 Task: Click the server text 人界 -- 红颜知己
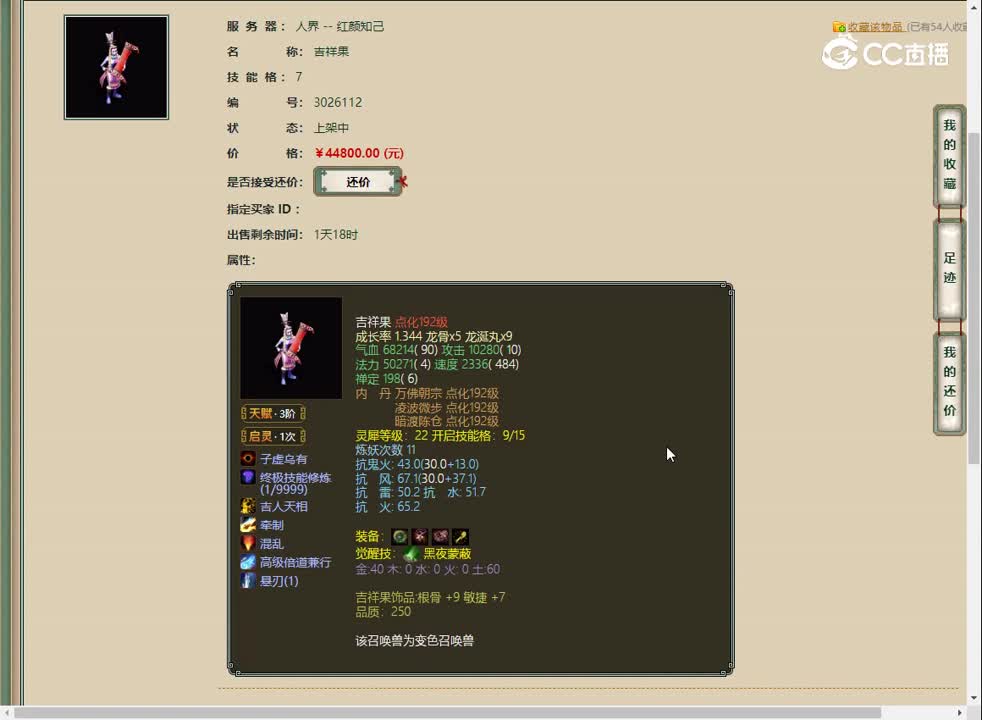point(339,26)
